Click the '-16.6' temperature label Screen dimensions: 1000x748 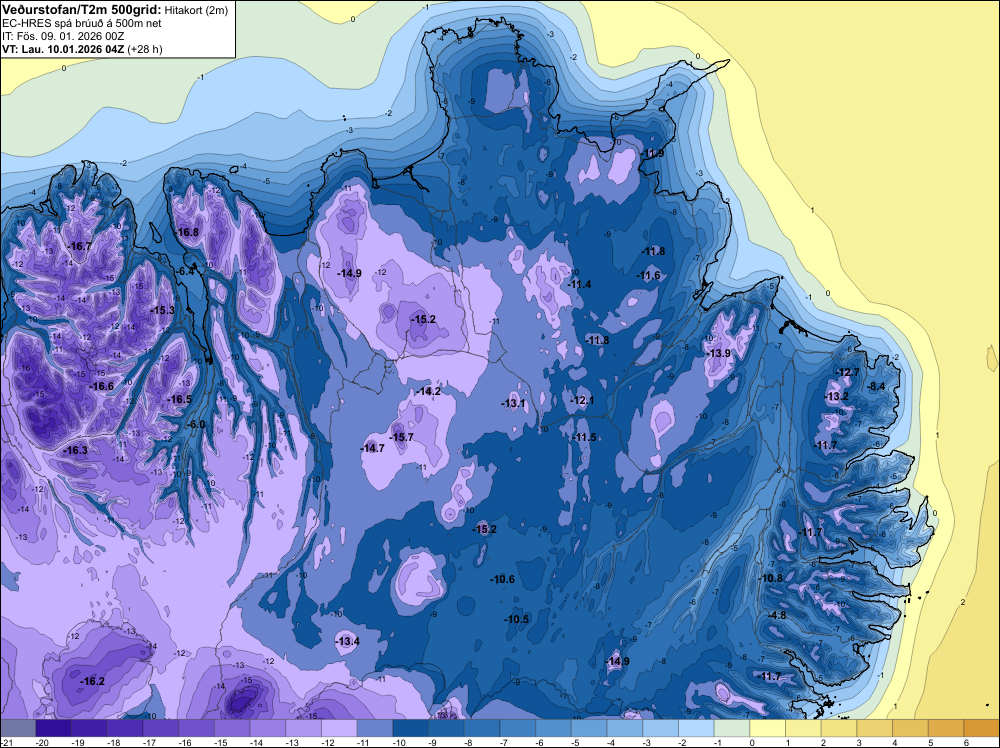click(101, 386)
